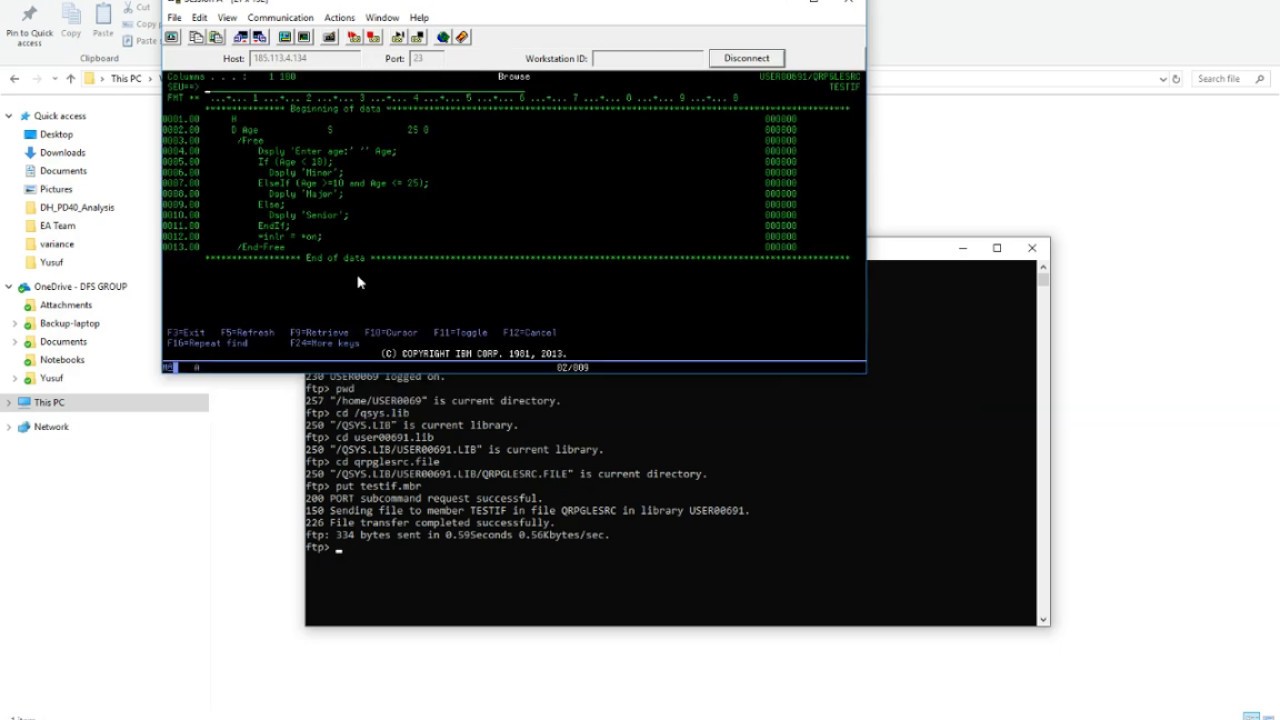Viewport: 1280px width, 720px height.
Task: Click the Copy icon in emulator toolbar
Action: [196, 37]
